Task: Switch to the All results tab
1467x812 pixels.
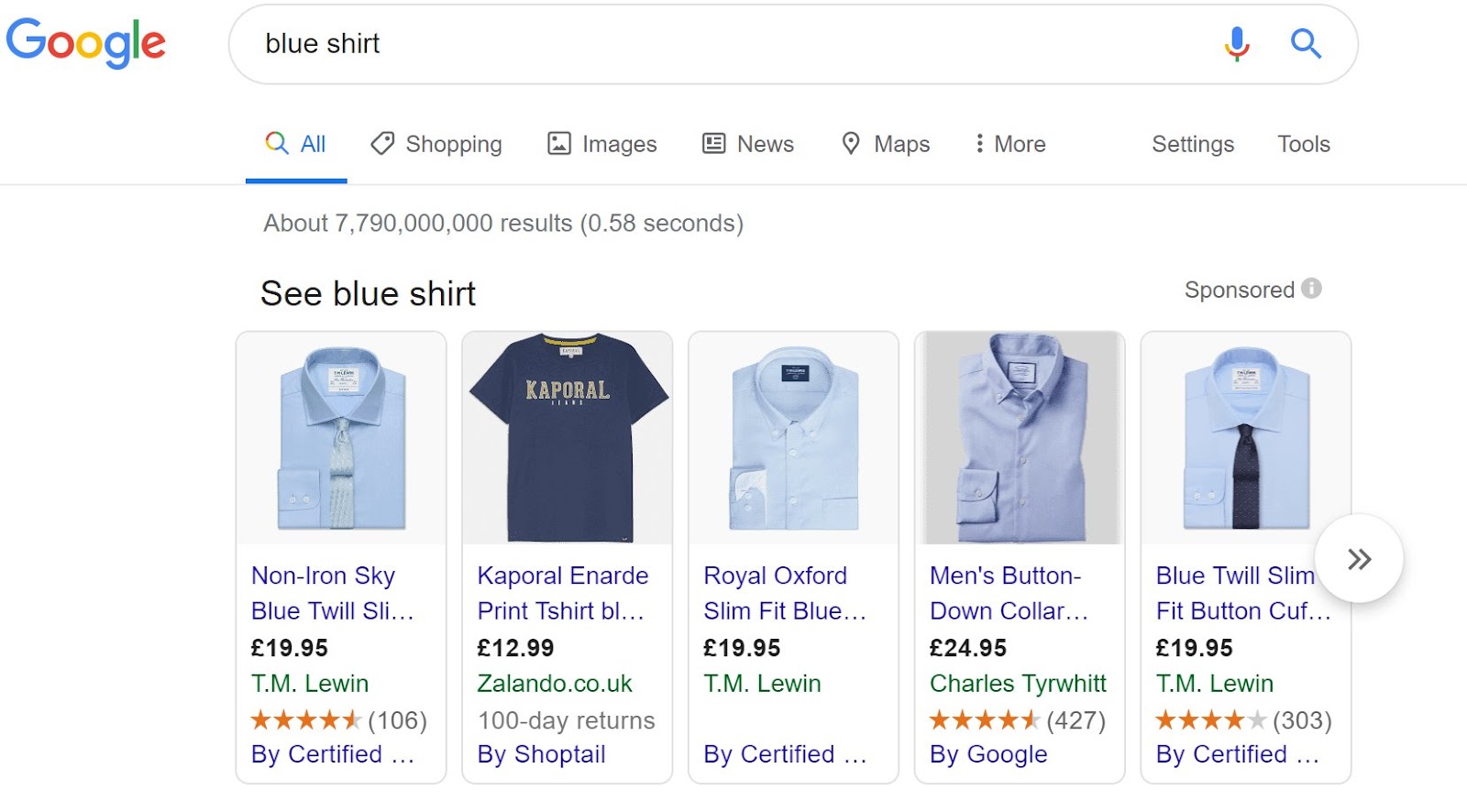Action: click(296, 144)
